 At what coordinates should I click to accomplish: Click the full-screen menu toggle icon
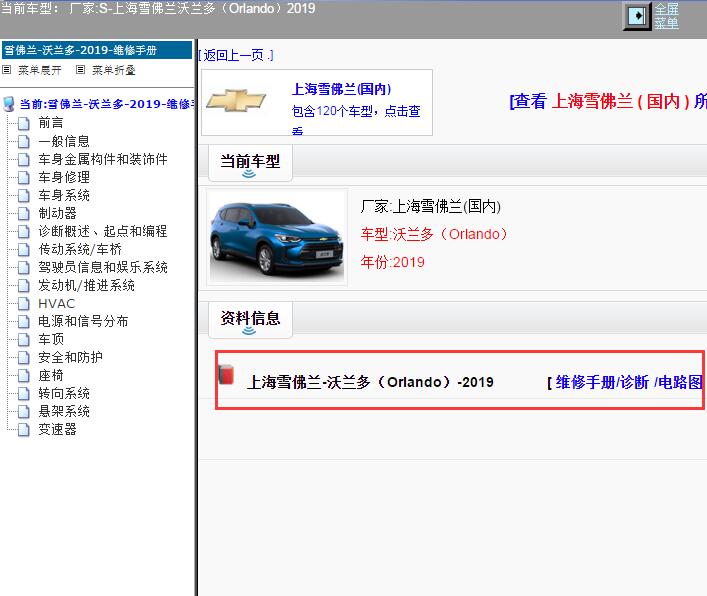pos(638,16)
